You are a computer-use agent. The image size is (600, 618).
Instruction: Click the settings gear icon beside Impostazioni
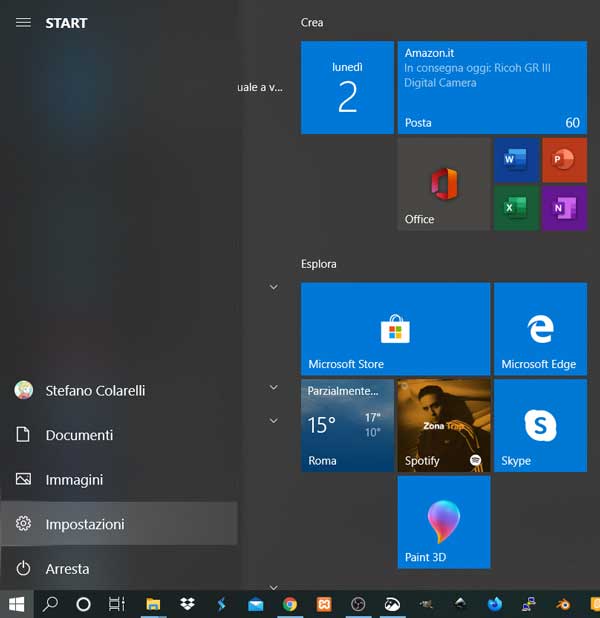pyautogui.click(x=23, y=523)
